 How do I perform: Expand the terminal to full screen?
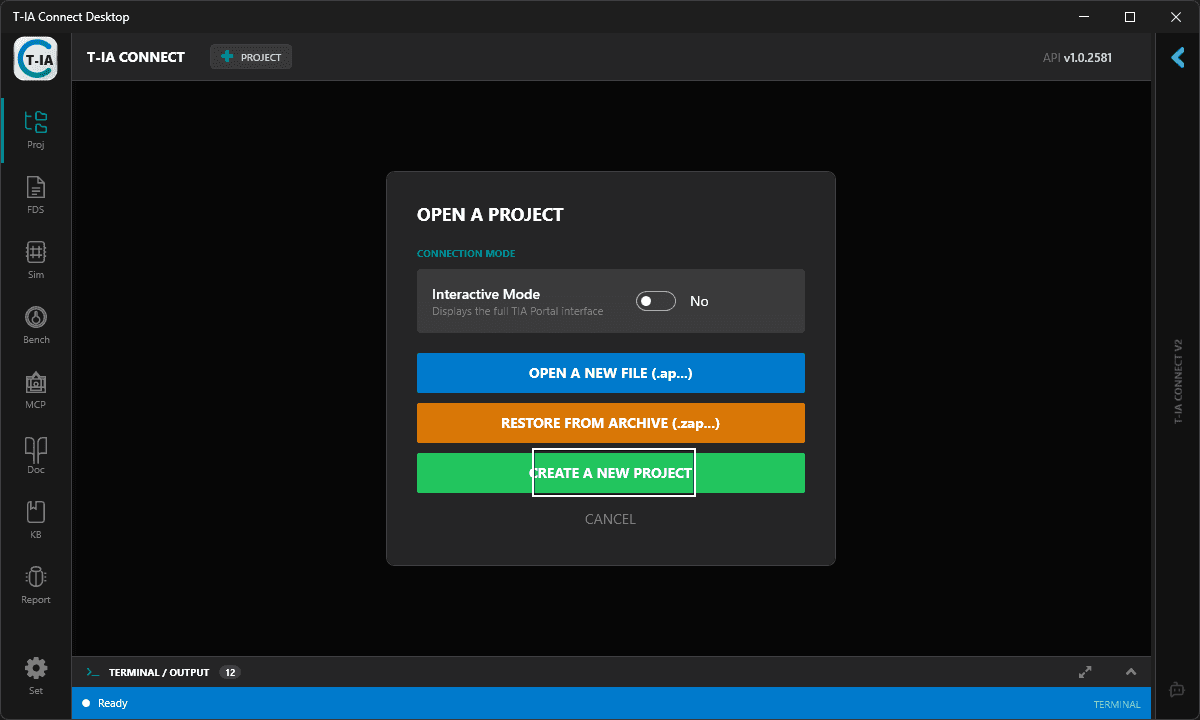coord(1084,672)
